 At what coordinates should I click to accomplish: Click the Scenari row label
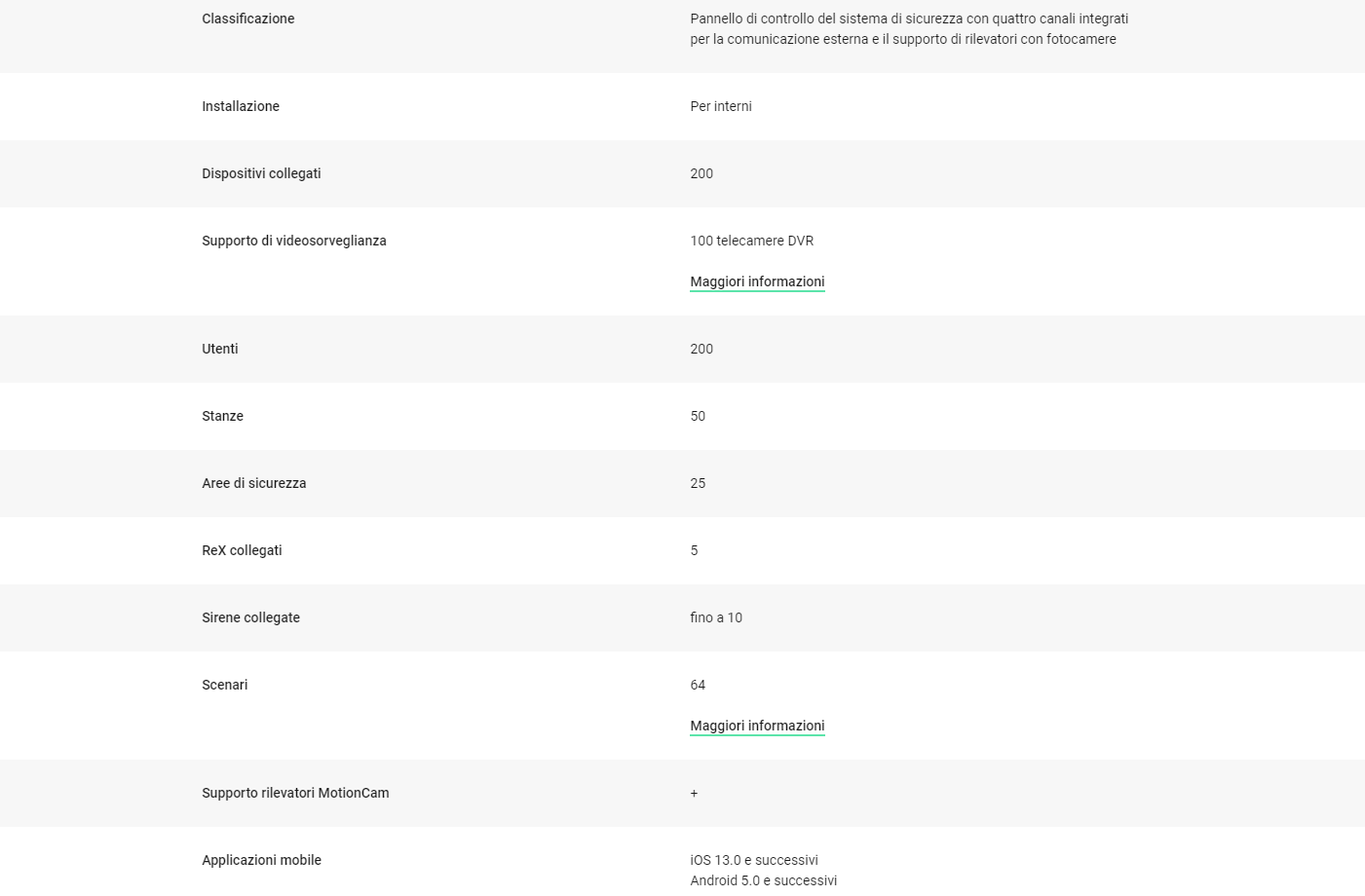pos(225,685)
